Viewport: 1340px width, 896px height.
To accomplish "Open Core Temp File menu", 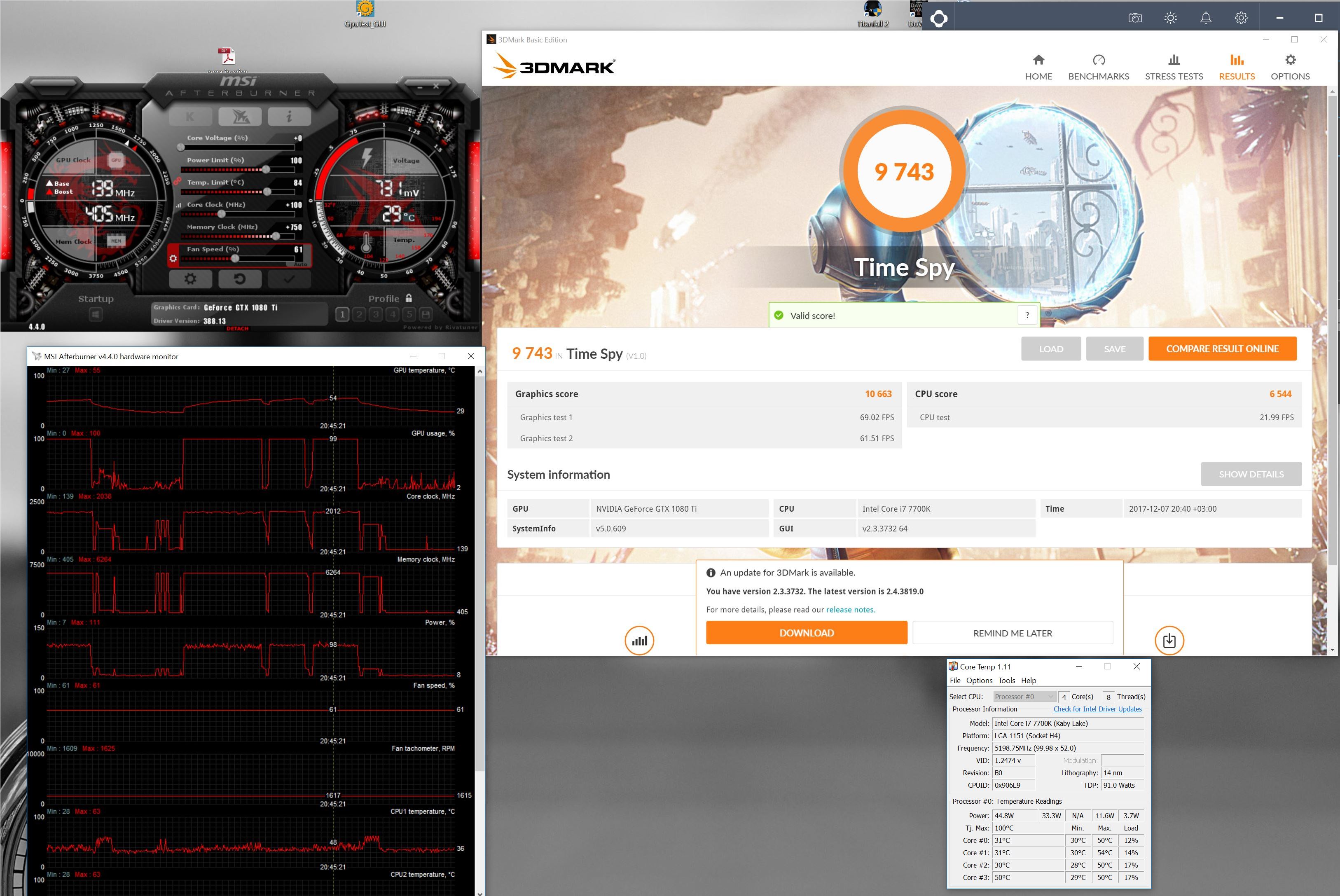I will 955,681.
